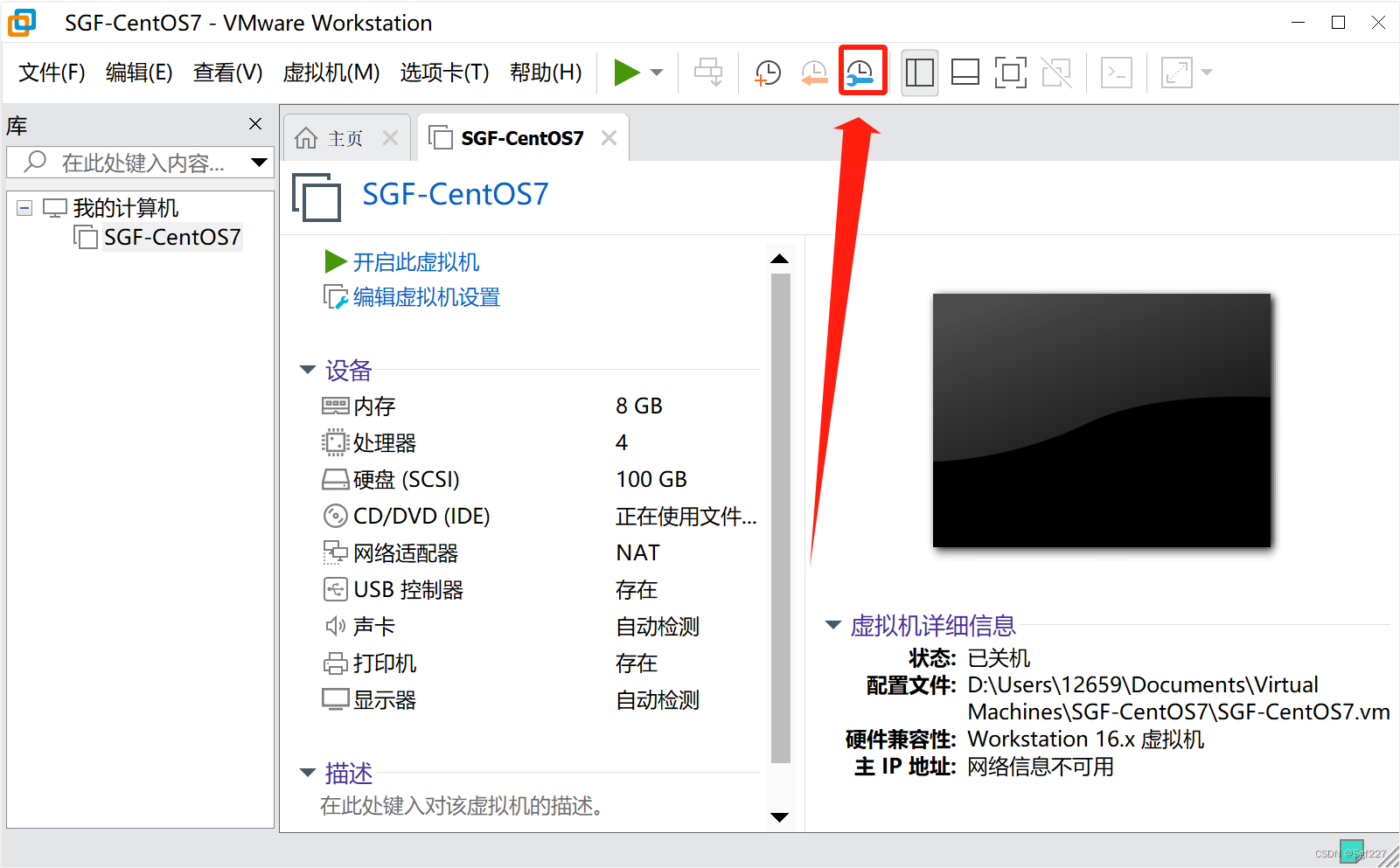1400x868 pixels.
Task: Click the console view icon
Action: pyautogui.click(x=1117, y=73)
